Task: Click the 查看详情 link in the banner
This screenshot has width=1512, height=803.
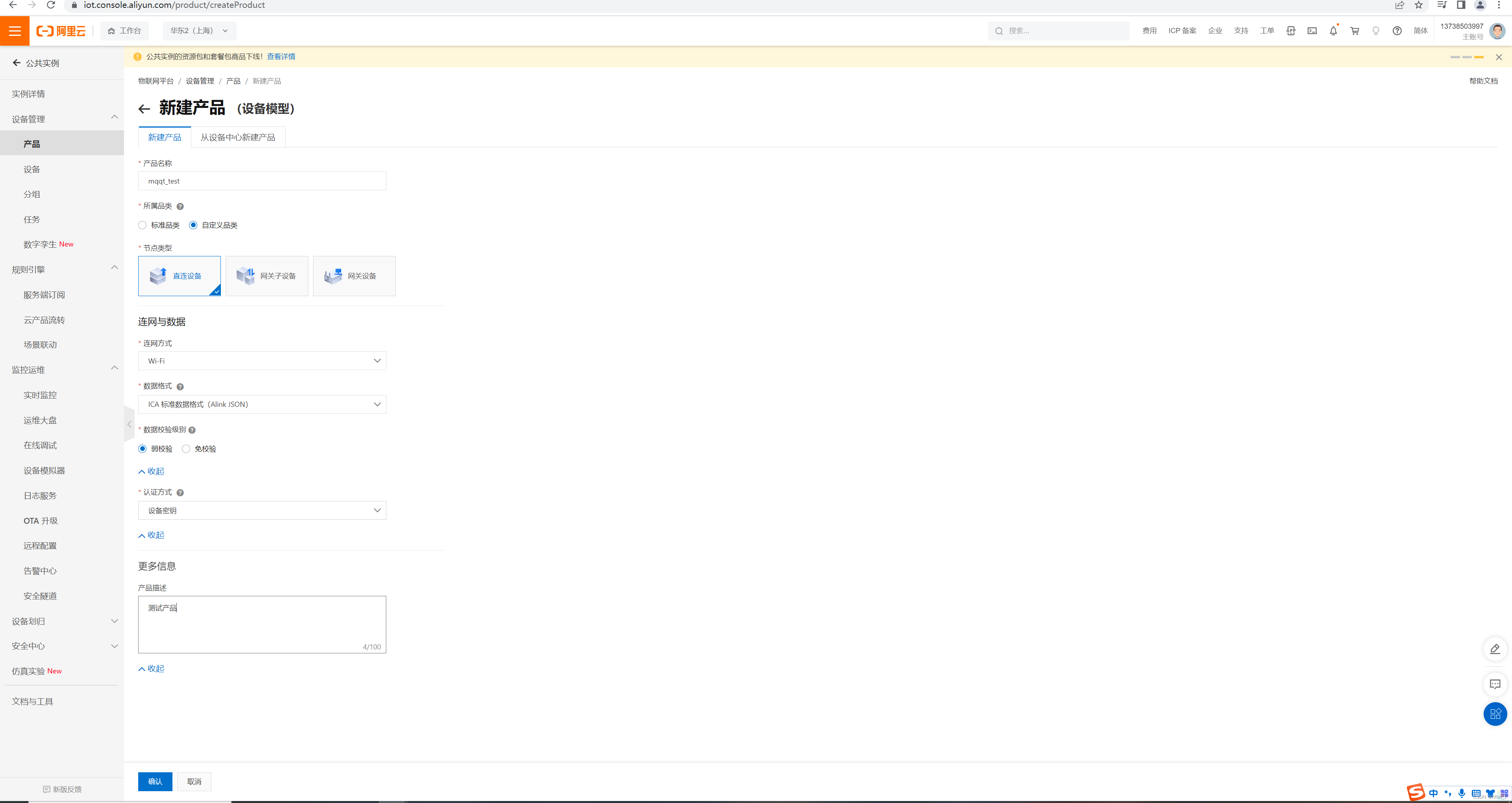Action: point(281,57)
